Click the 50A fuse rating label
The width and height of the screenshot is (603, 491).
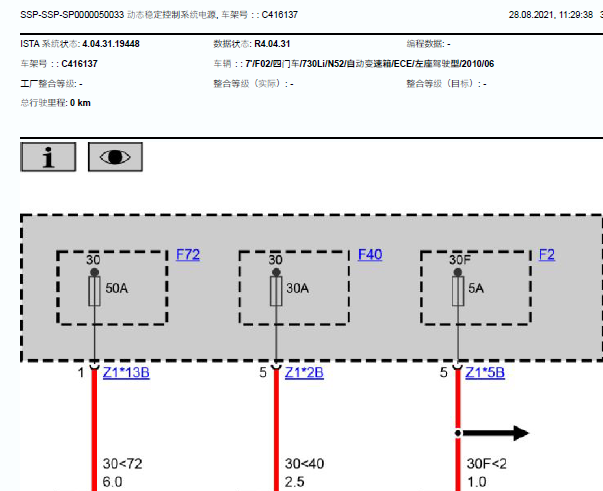[x=117, y=288]
